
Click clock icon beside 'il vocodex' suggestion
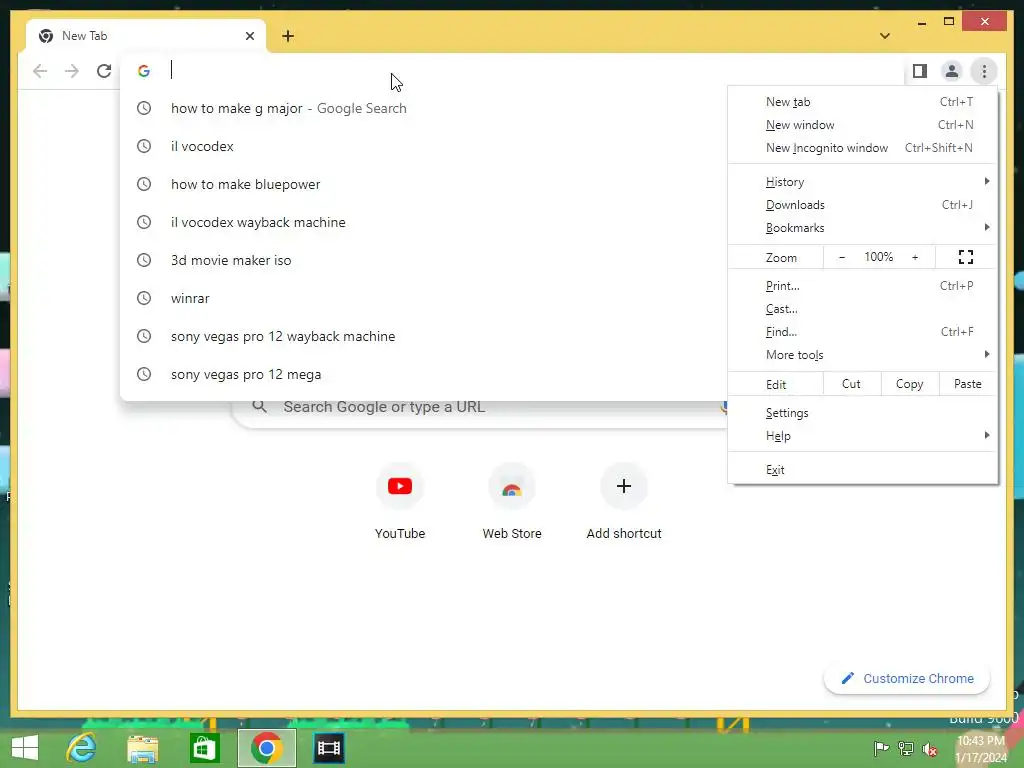(x=144, y=146)
